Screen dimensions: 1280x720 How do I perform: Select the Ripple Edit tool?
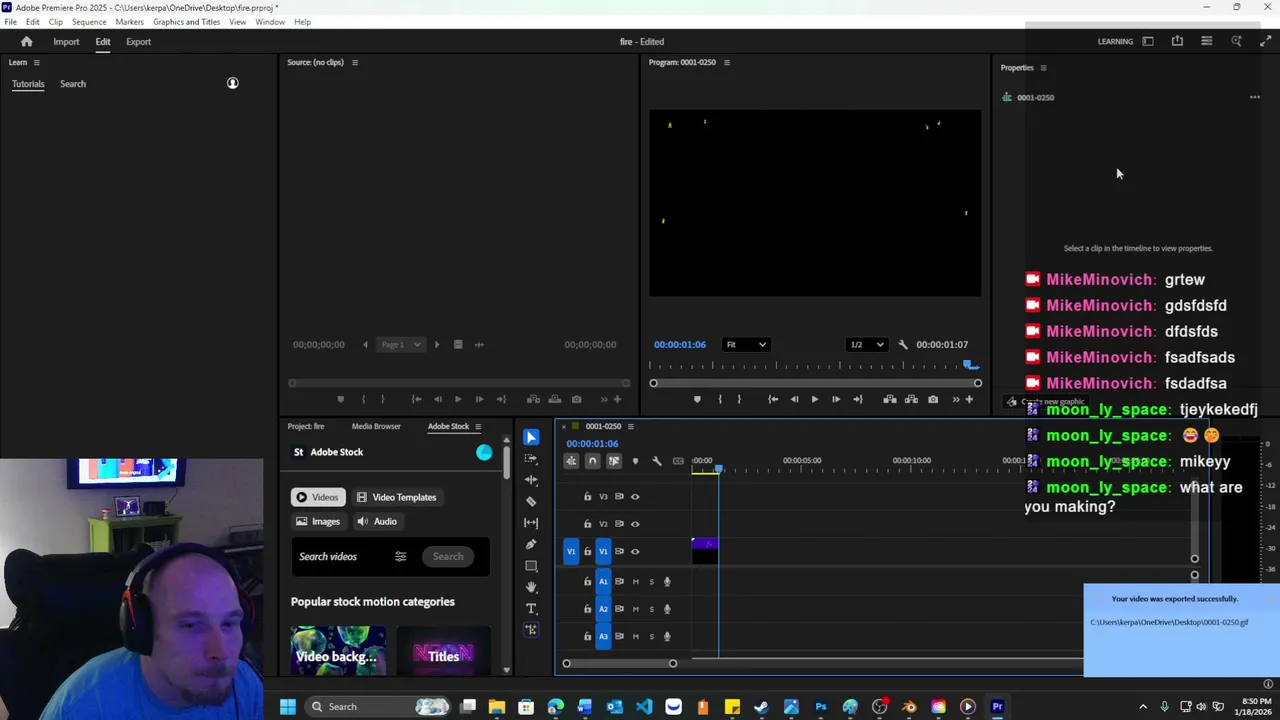pos(531,480)
